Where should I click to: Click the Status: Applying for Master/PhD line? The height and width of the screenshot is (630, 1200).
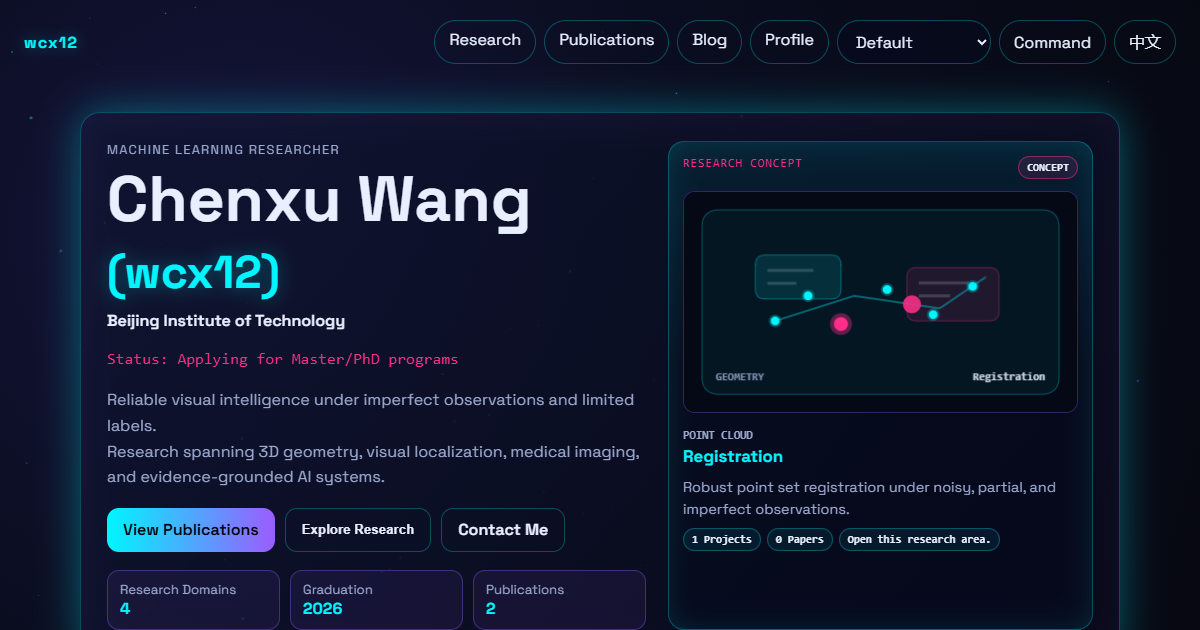282,359
